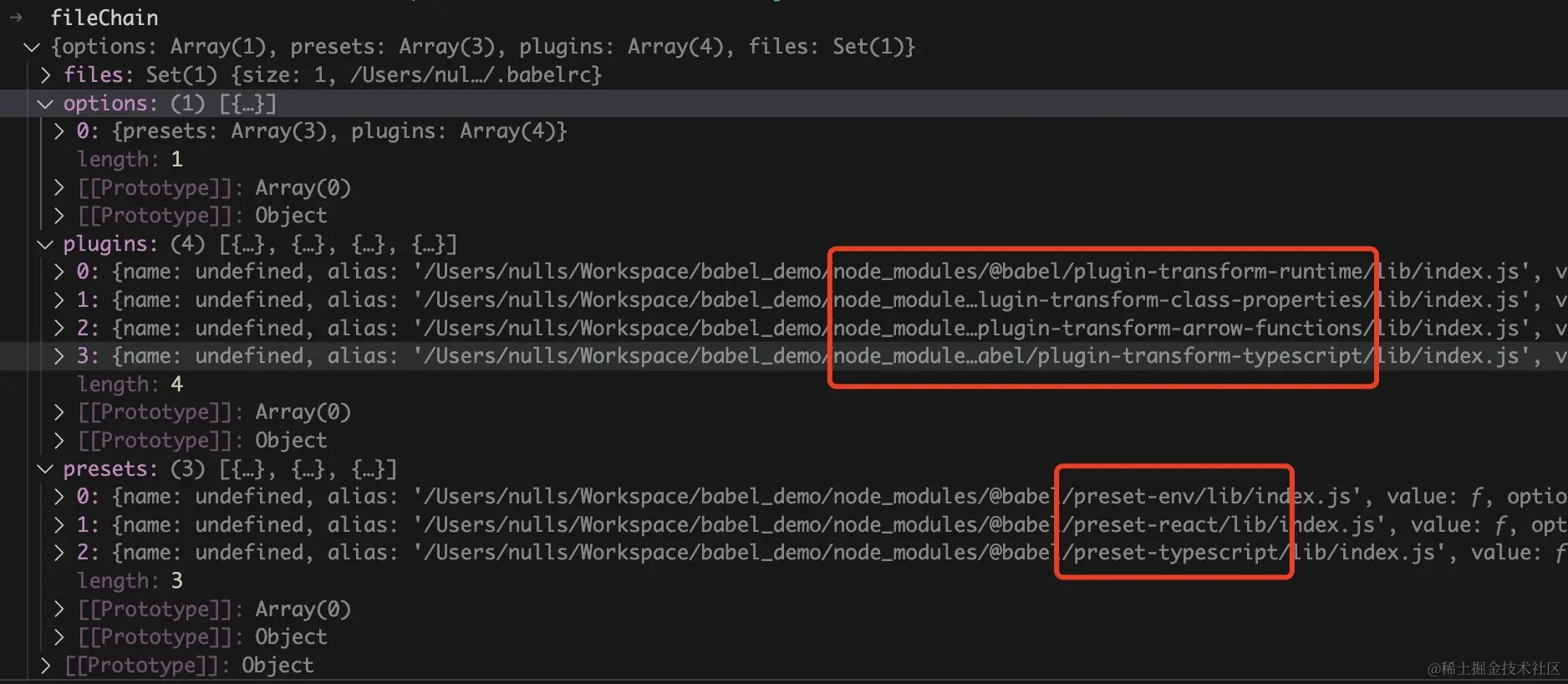Expand [[Prototype]]: Array(0) under plugins

[59, 412]
